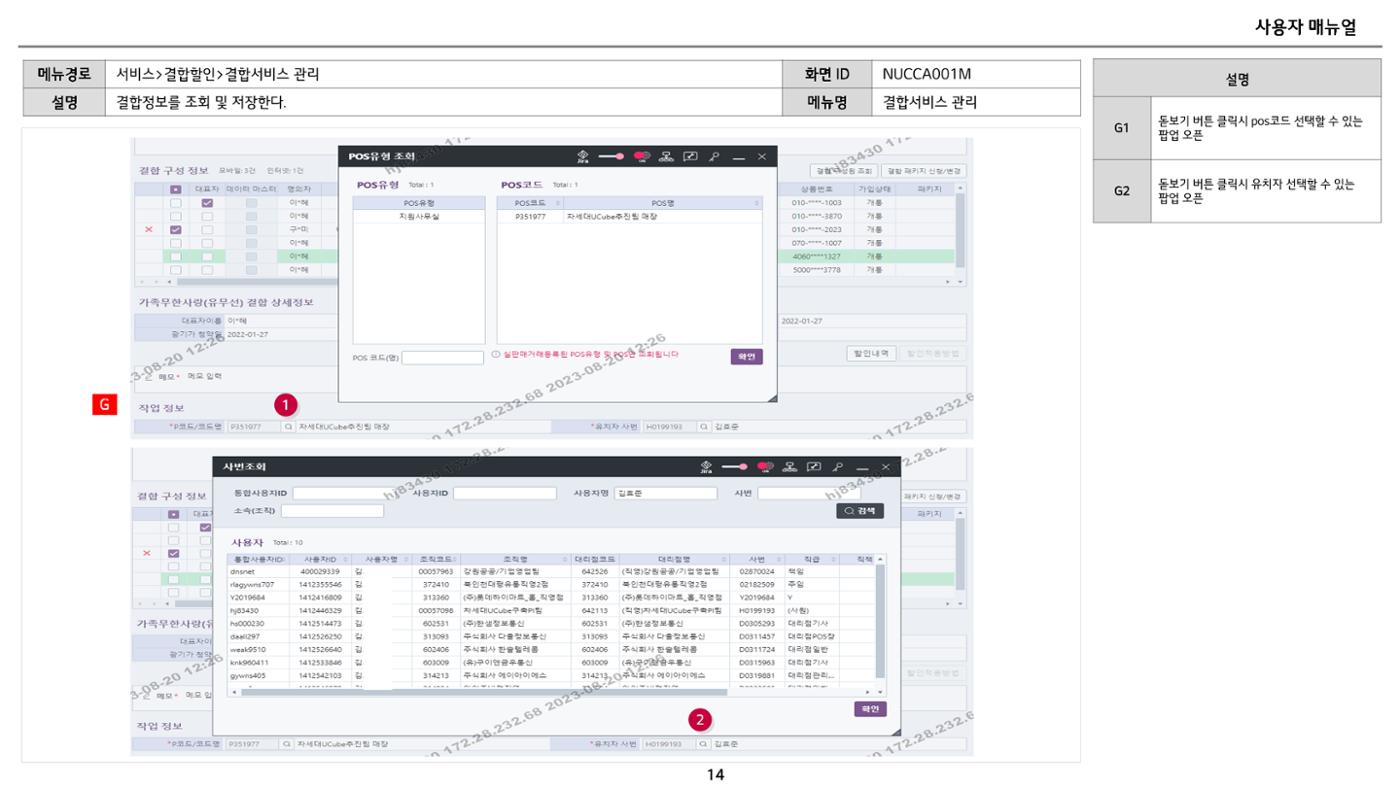Click the 사용자ID input field in 사번조회
The image size is (1400, 788).
505,493
